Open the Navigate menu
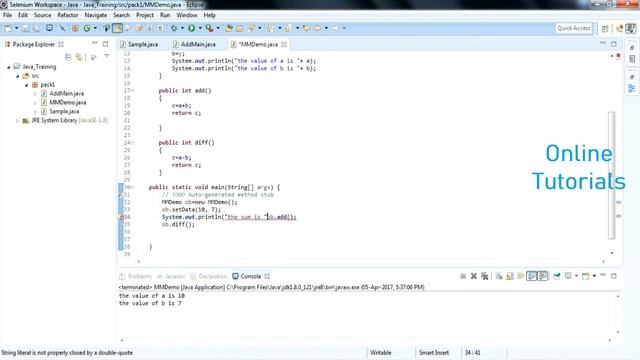The width and height of the screenshot is (640, 360). click(x=96, y=15)
